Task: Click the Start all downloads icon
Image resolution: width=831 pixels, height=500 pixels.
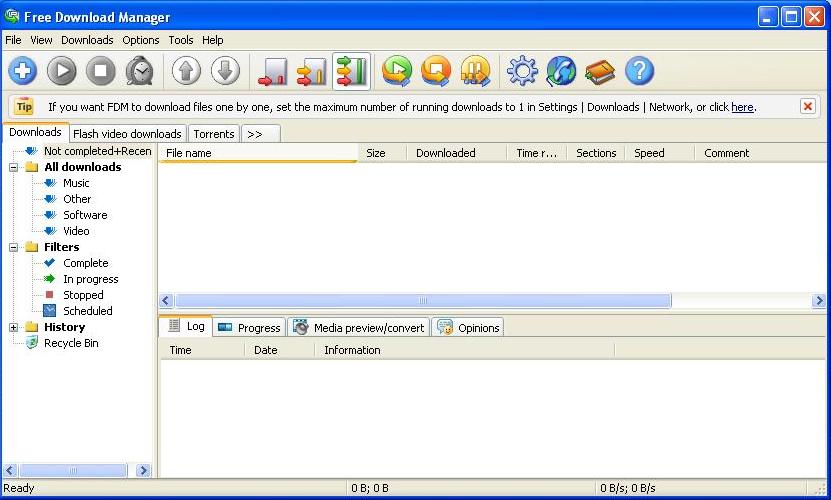Action: point(396,71)
